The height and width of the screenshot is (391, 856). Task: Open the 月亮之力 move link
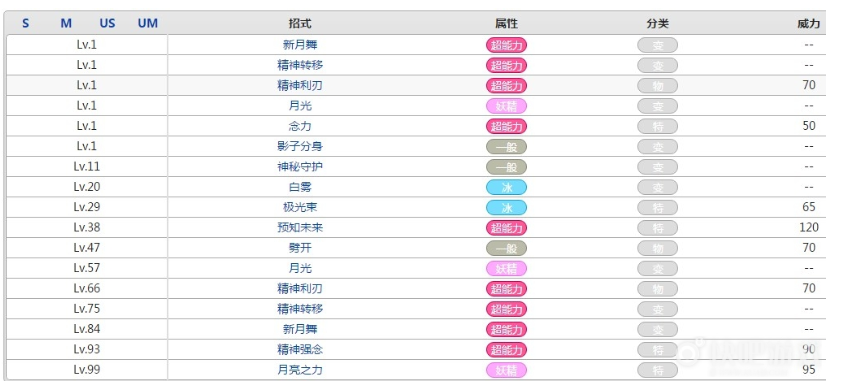pyautogui.click(x=300, y=370)
